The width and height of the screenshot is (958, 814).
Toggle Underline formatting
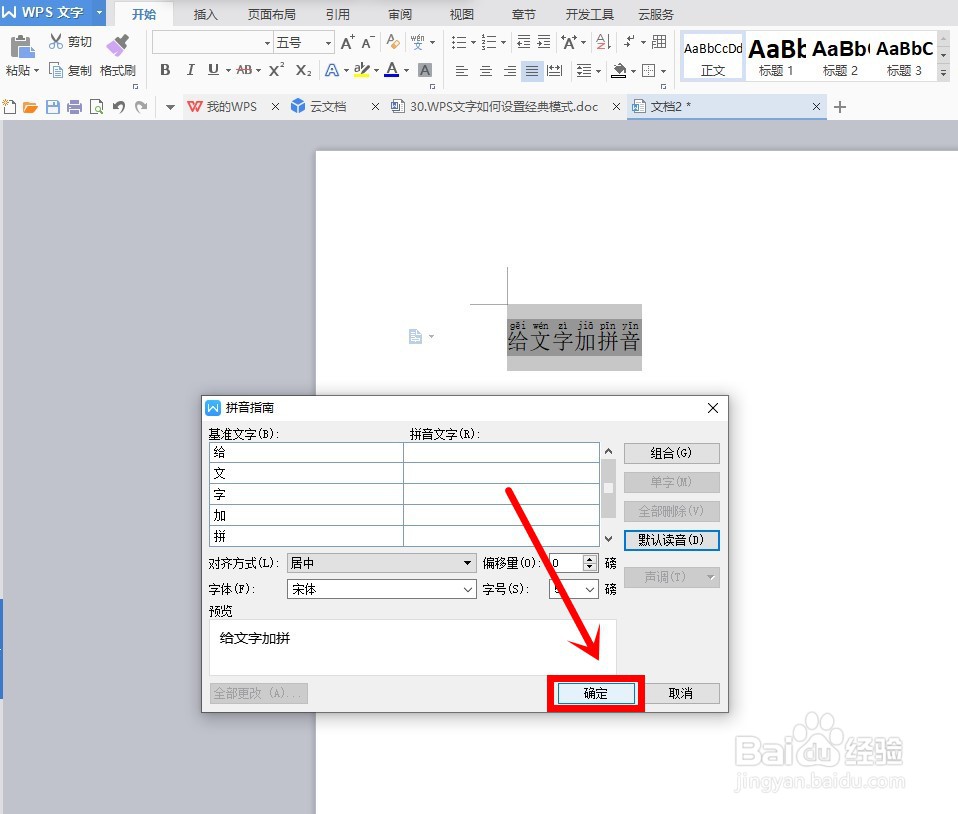[213, 70]
